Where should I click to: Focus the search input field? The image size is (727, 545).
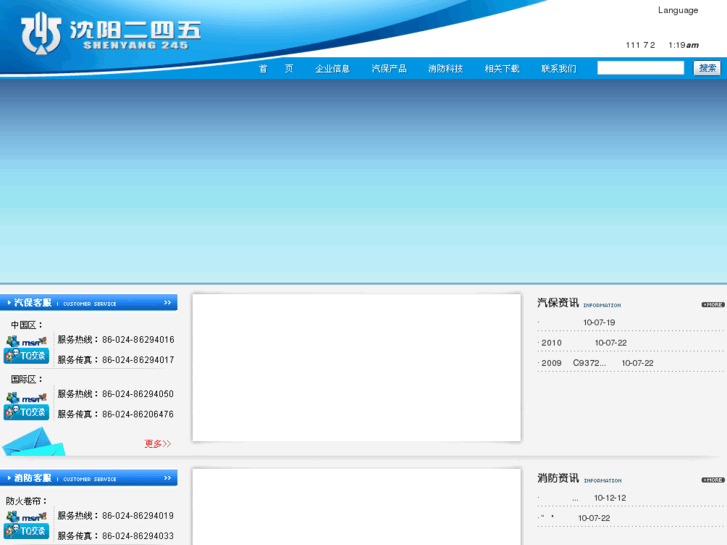click(x=641, y=68)
